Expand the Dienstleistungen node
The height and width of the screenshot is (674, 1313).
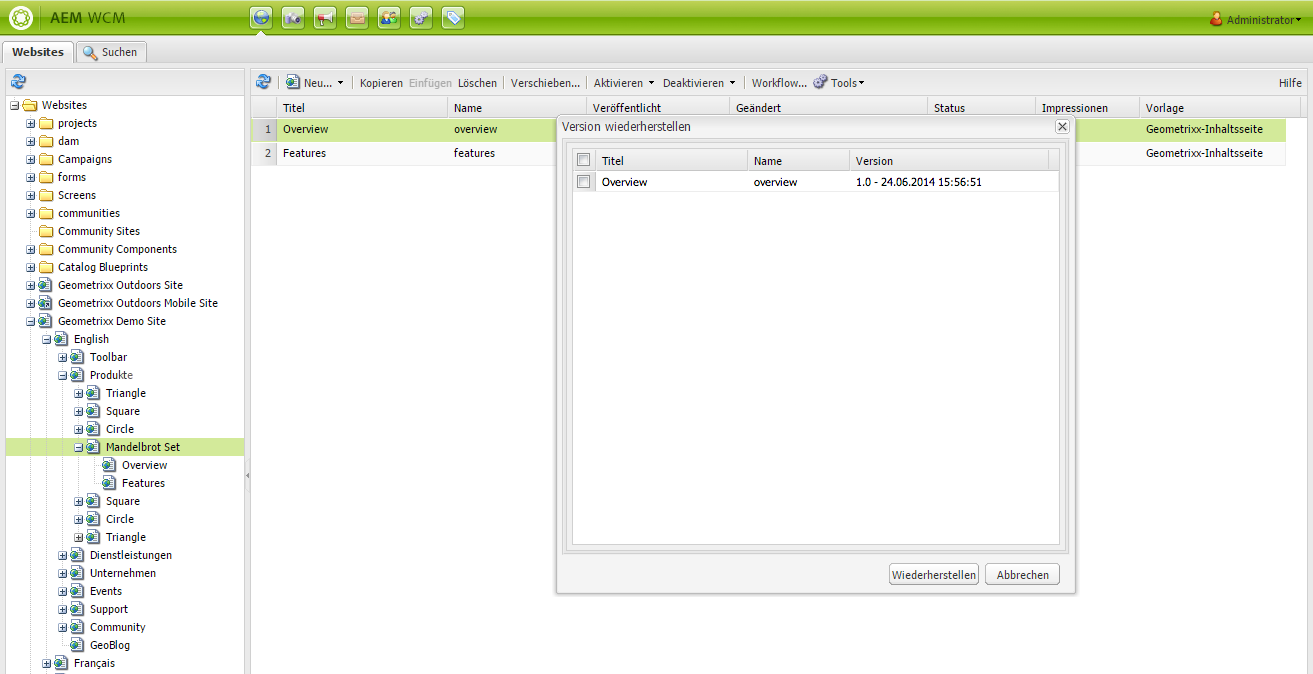(63, 555)
